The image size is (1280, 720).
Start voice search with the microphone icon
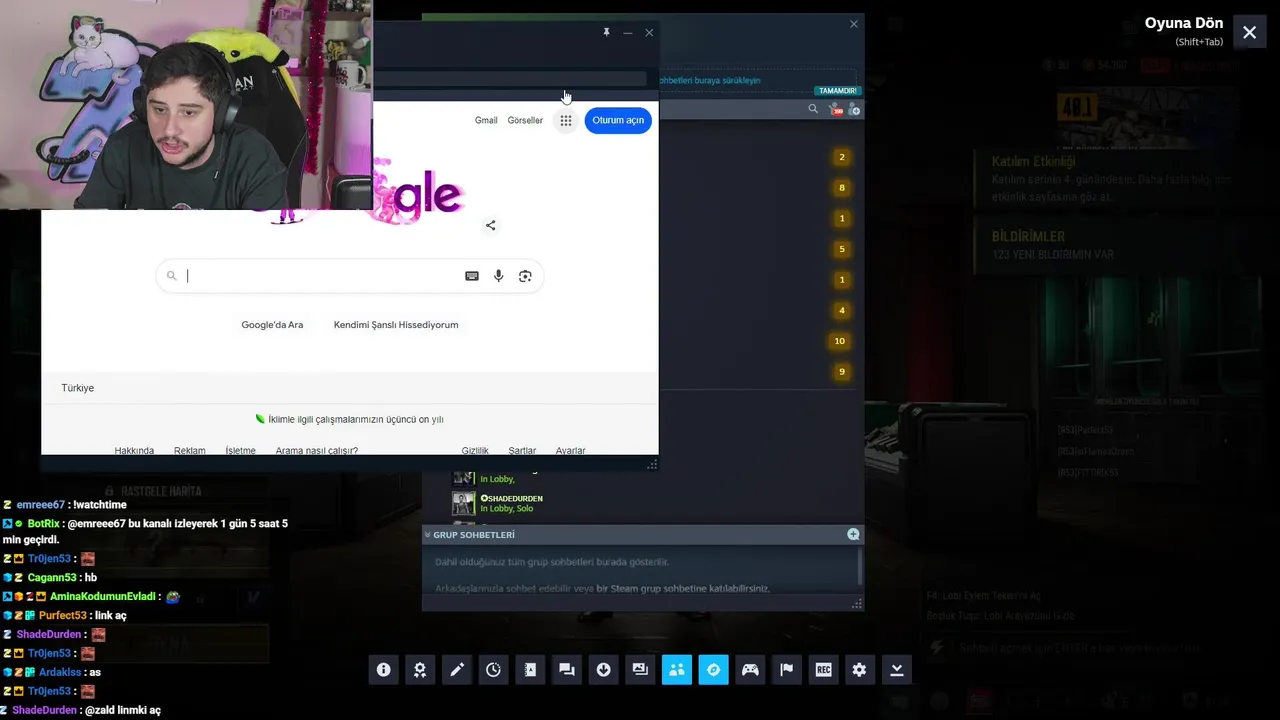click(x=498, y=276)
